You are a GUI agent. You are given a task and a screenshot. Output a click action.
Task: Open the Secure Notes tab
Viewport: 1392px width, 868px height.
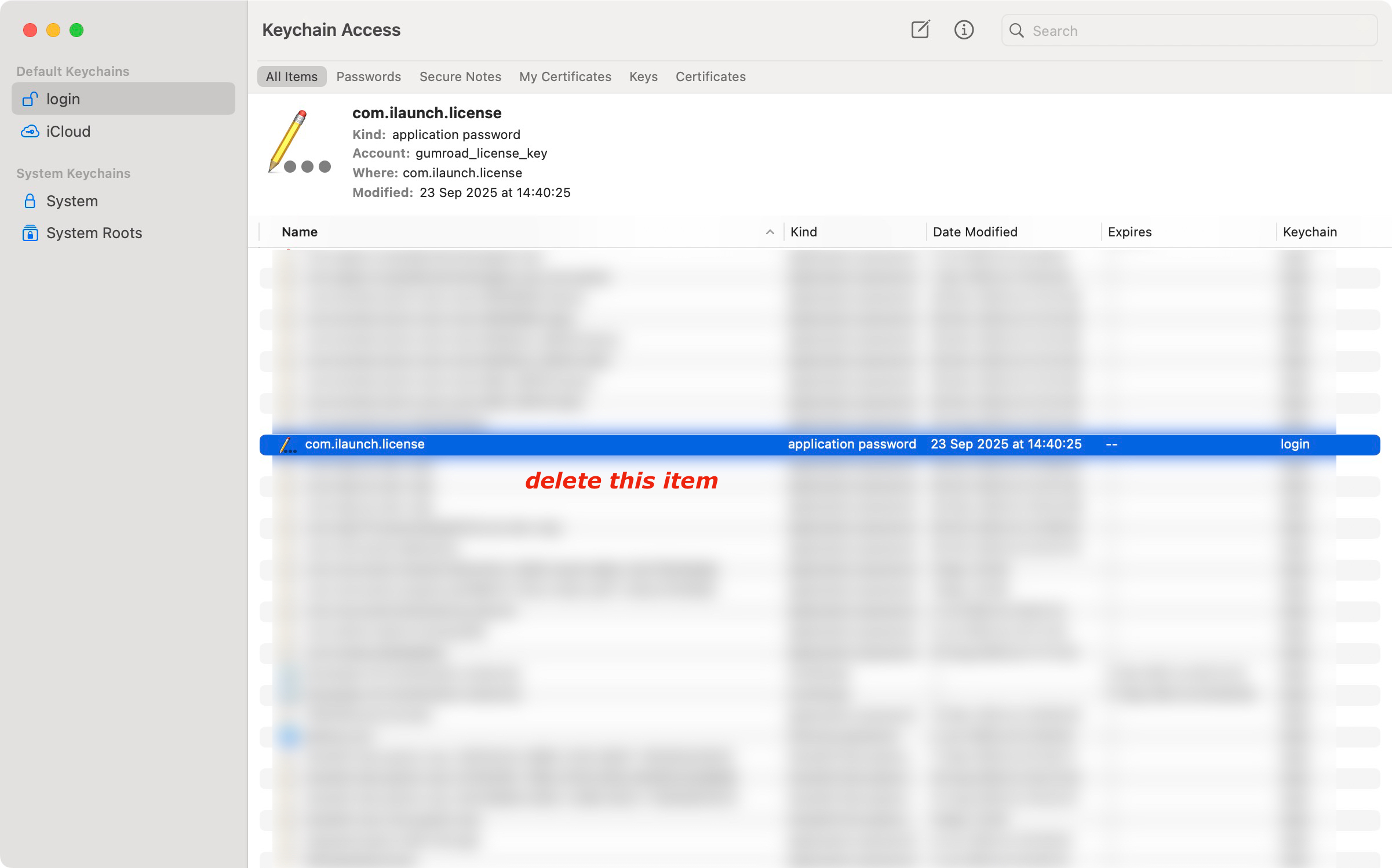pos(460,76)
